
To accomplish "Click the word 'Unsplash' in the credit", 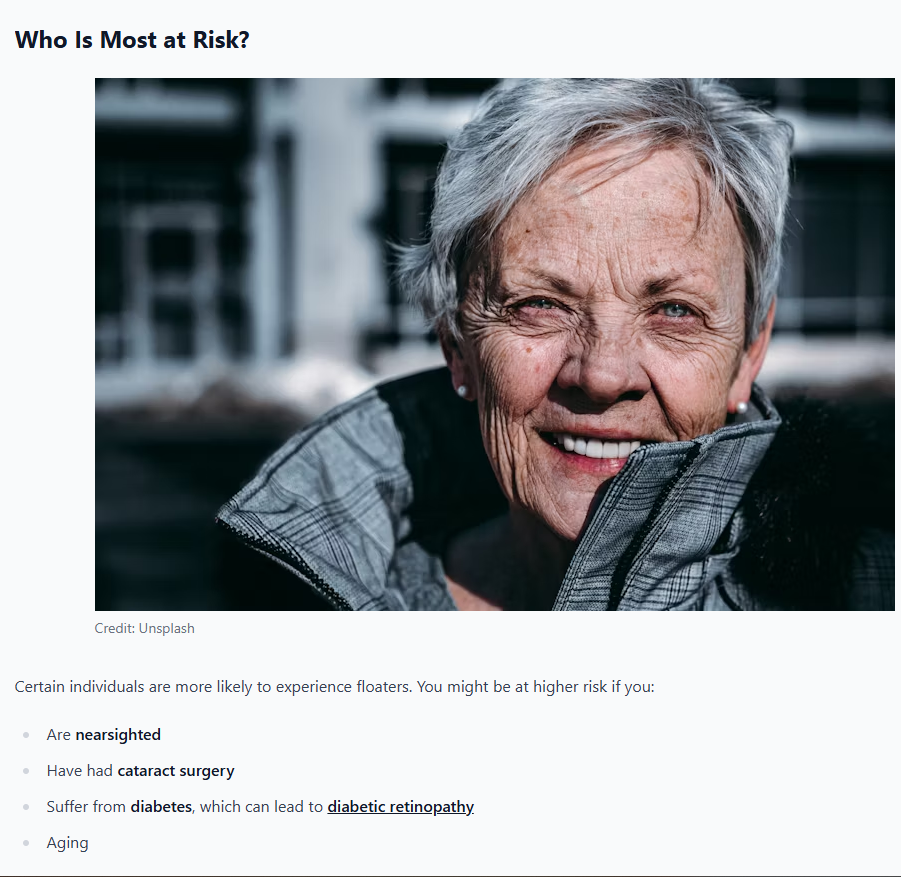I will point(167,628).
